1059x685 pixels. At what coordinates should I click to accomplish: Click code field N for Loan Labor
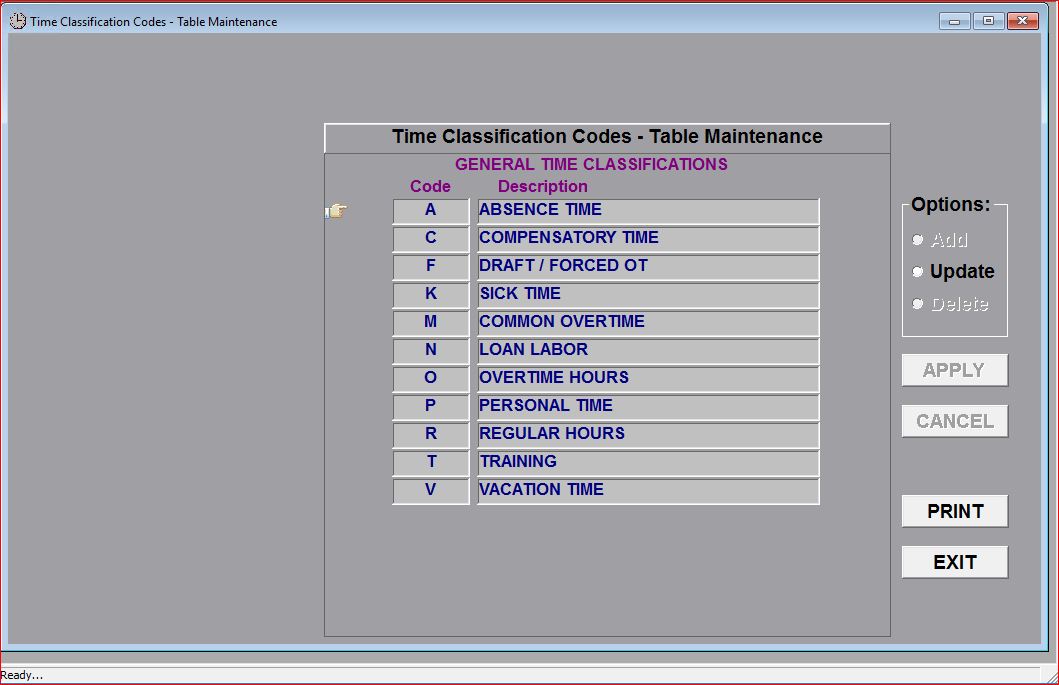pos(430,350)
